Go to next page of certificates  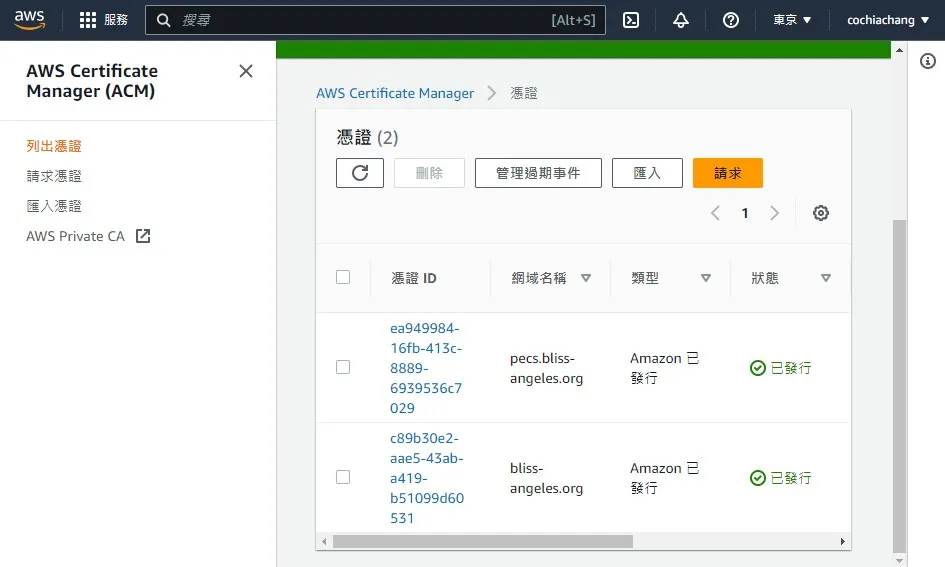(774, 213)
